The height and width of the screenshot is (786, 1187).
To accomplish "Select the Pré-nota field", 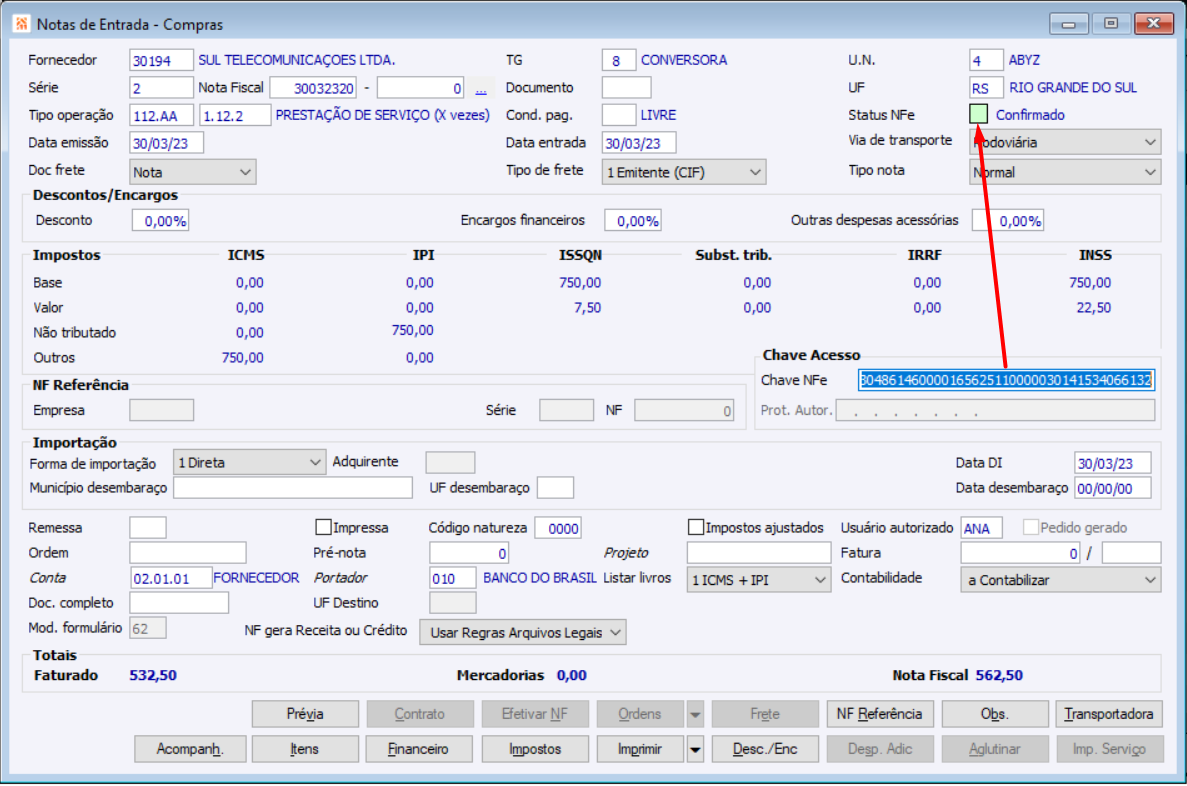I will tap(469, 553).
